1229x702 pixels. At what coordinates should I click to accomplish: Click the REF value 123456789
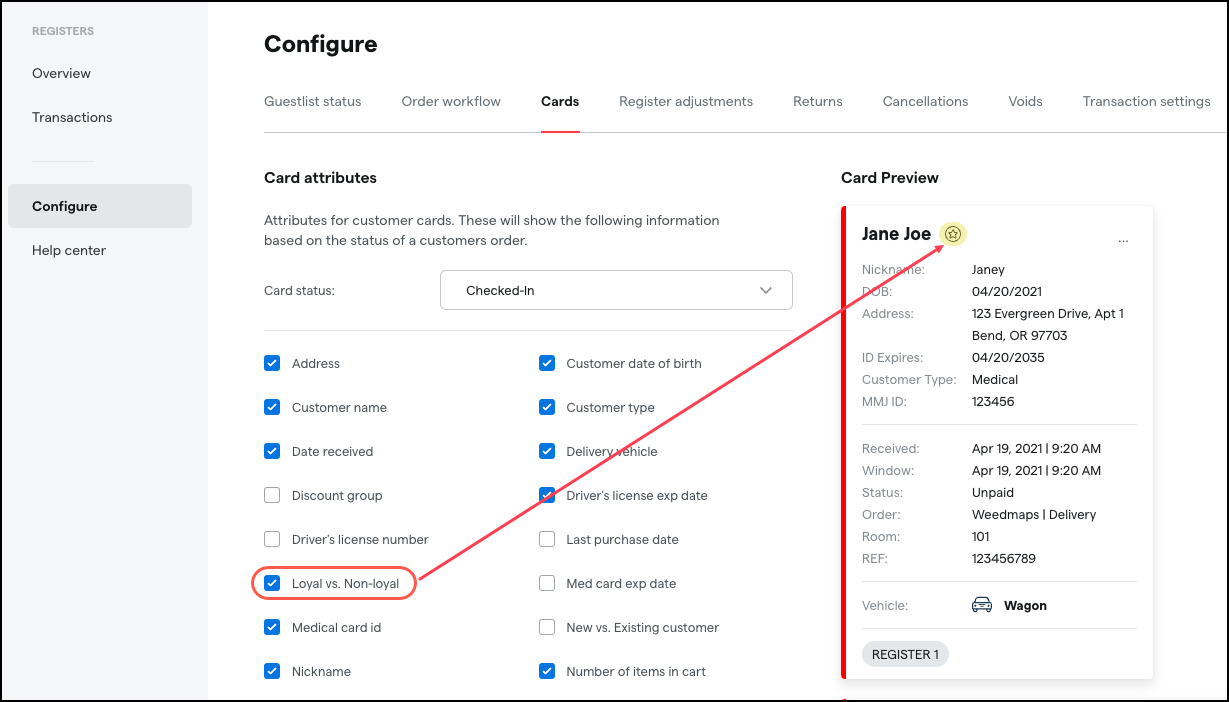pos(1004,559)
